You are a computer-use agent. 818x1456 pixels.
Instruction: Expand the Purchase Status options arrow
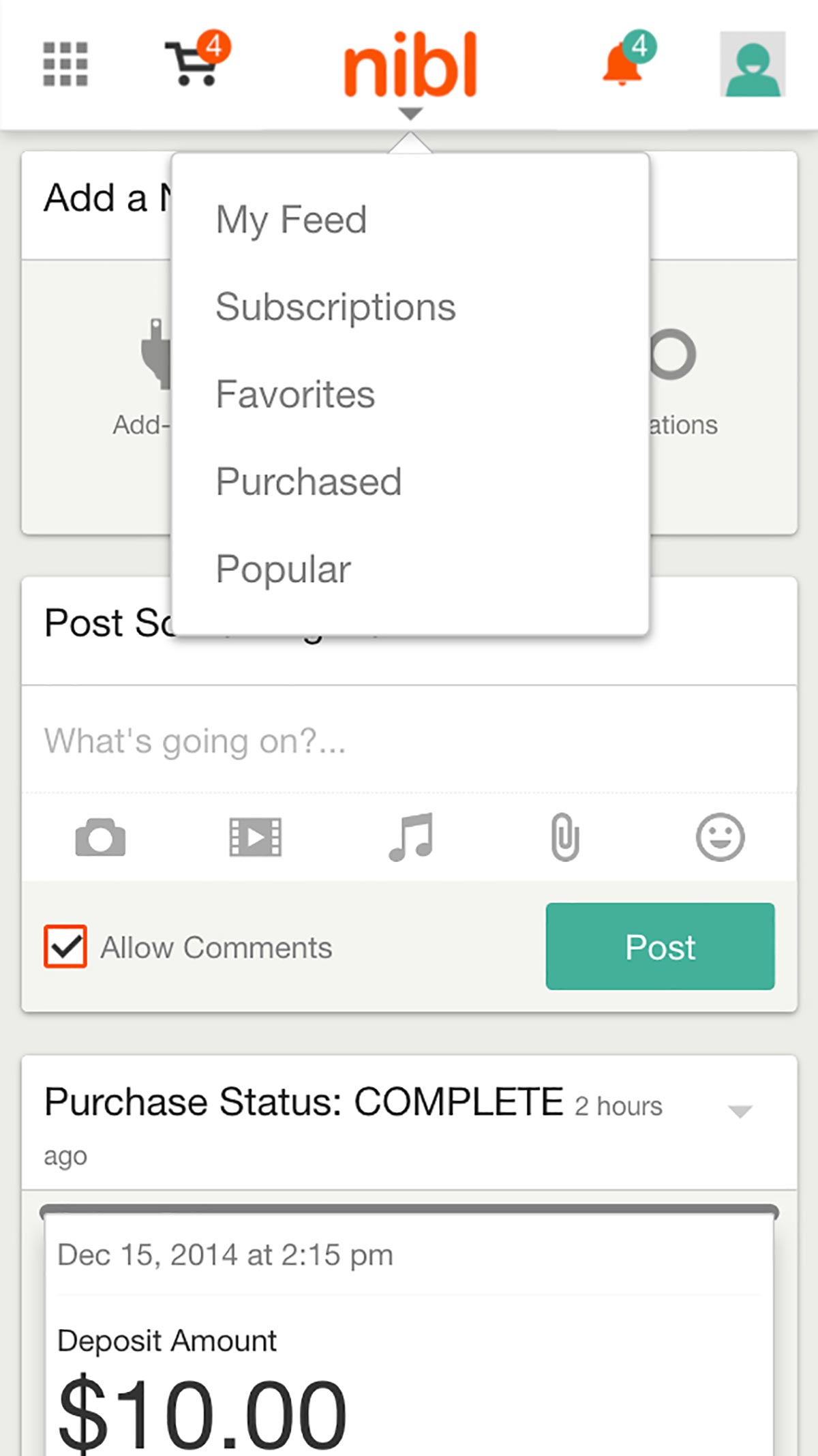740,1112
